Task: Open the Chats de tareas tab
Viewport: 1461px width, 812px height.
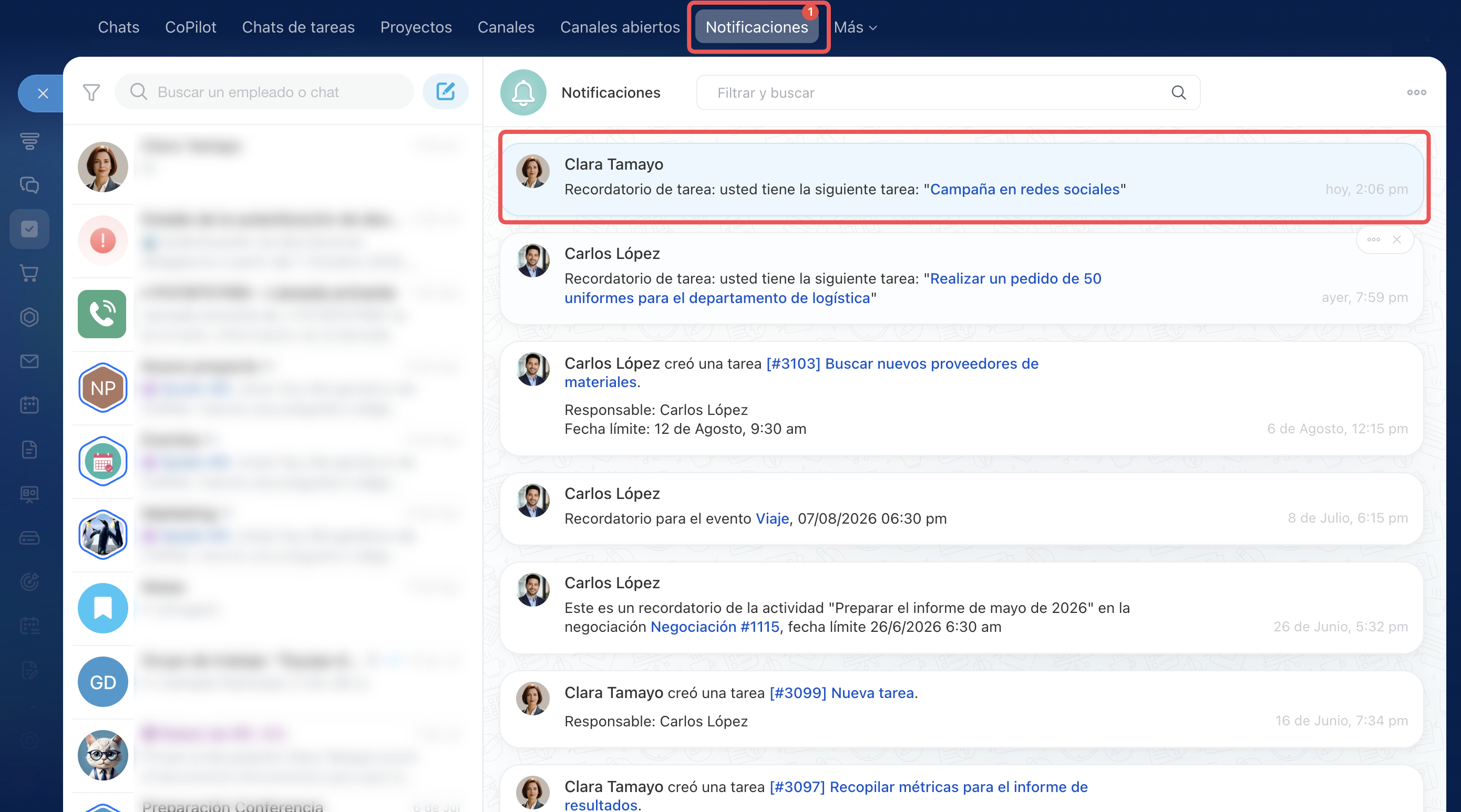Action: pyautogui.click(x=299, y=27)
